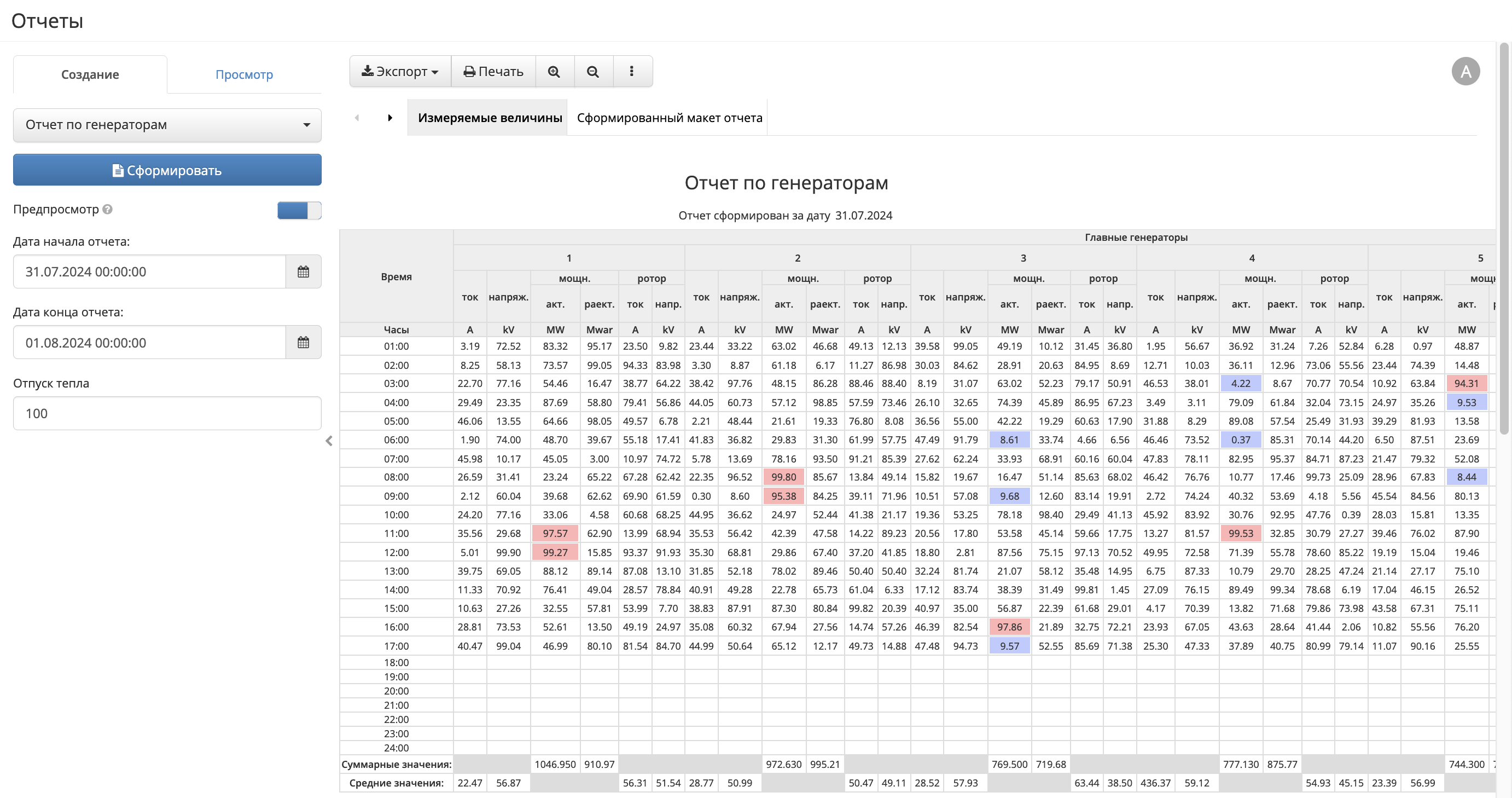This screenshot has height=798, width=1512.
Task: Click the report date 31.07.2024 text
Action: click(x=863, y=216)
